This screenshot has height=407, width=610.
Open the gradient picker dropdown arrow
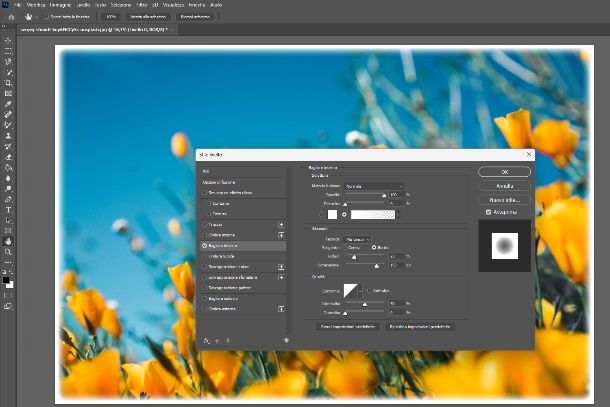tap(397, 214)
